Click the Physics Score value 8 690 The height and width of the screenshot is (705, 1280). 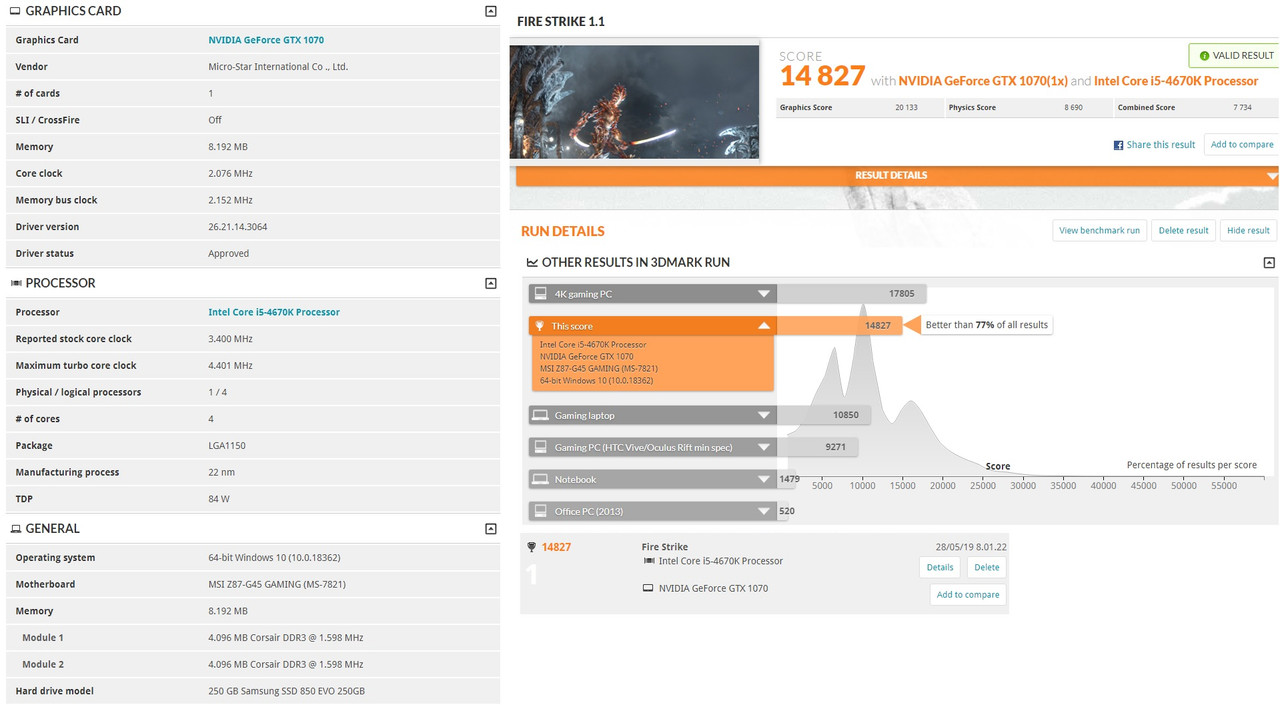[x=1072, y=108]
